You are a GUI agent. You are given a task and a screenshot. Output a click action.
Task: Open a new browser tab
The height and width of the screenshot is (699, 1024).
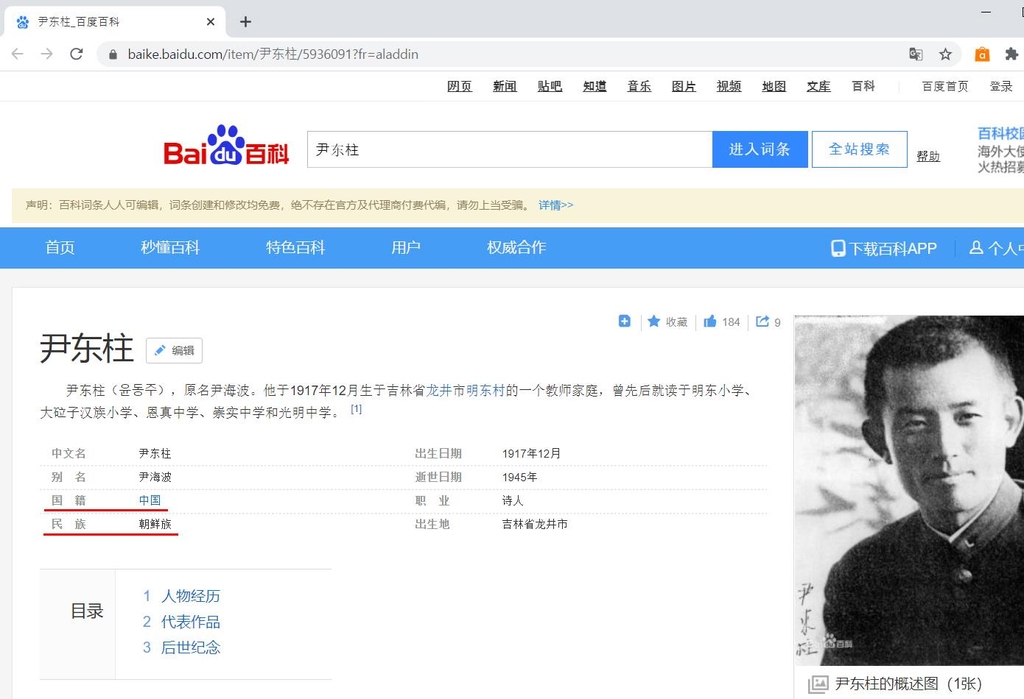pyautogui.click(x=246, y=21)
